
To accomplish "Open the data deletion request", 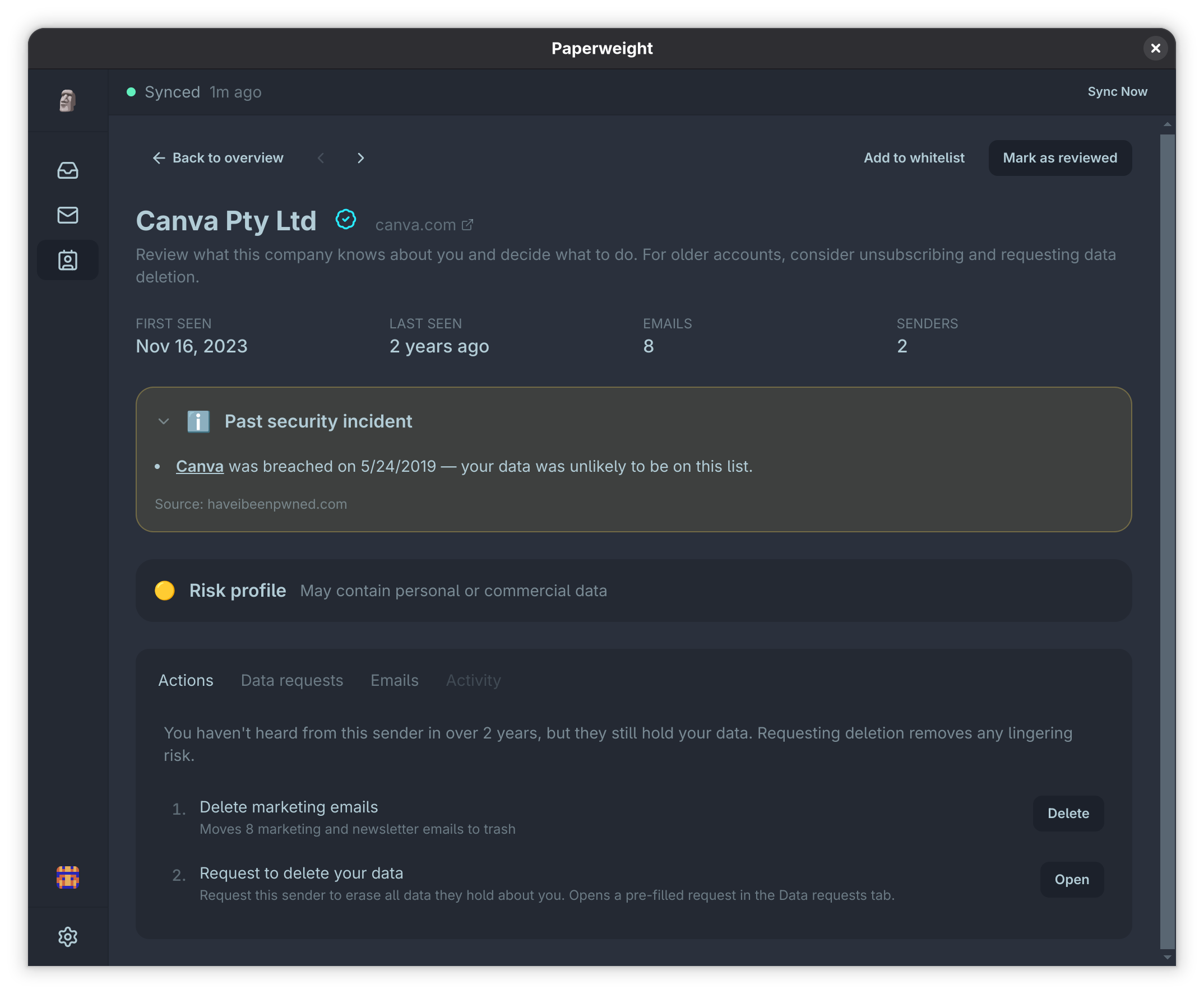I will pos(1071,880).
